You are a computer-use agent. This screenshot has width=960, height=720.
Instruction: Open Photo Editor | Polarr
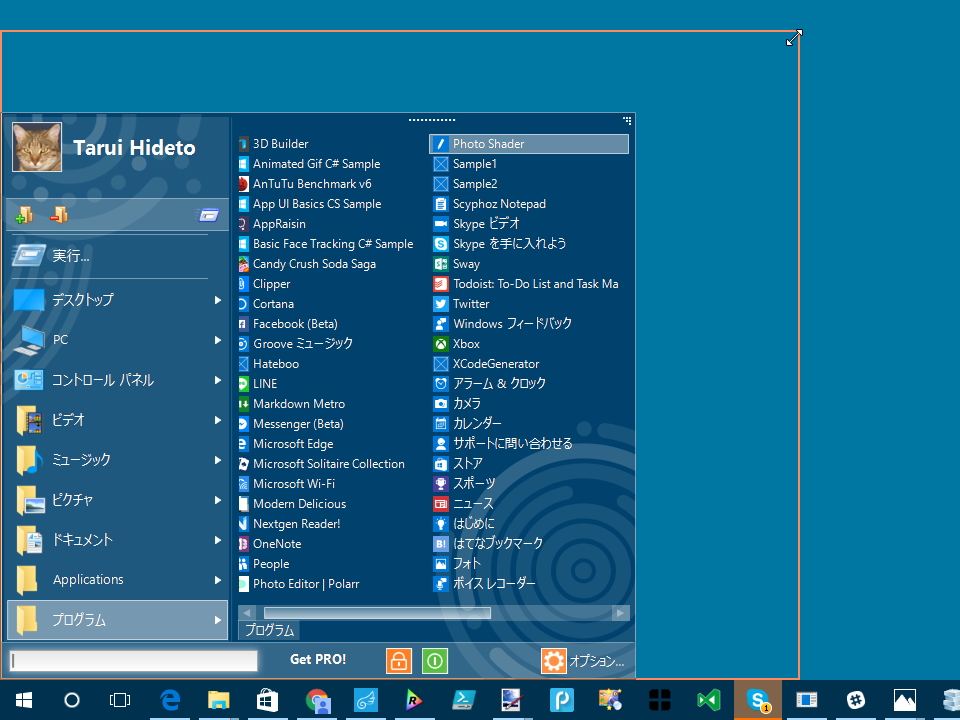[x=299, y=584]
